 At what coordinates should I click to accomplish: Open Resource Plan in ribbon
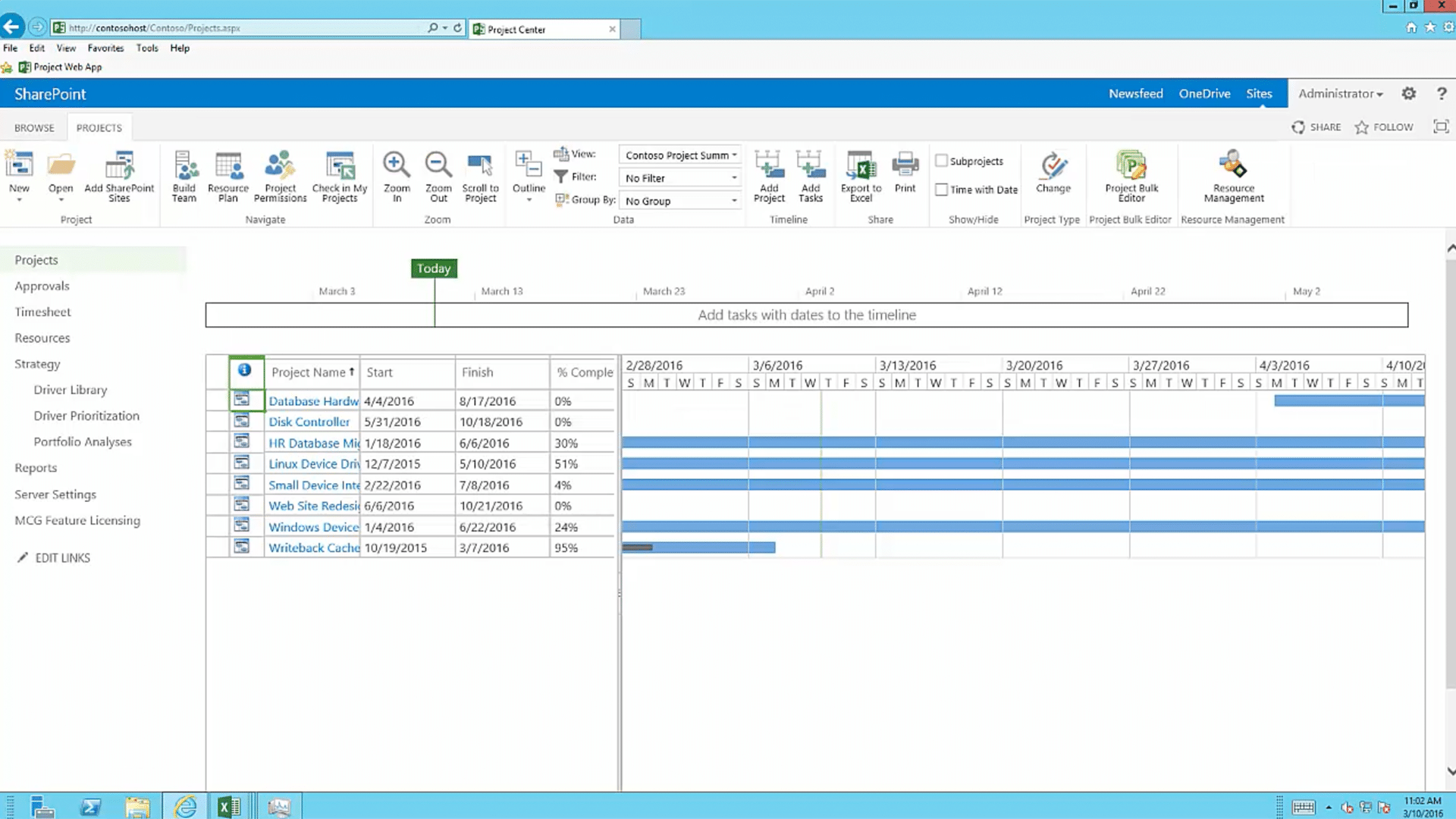point(227,177)
